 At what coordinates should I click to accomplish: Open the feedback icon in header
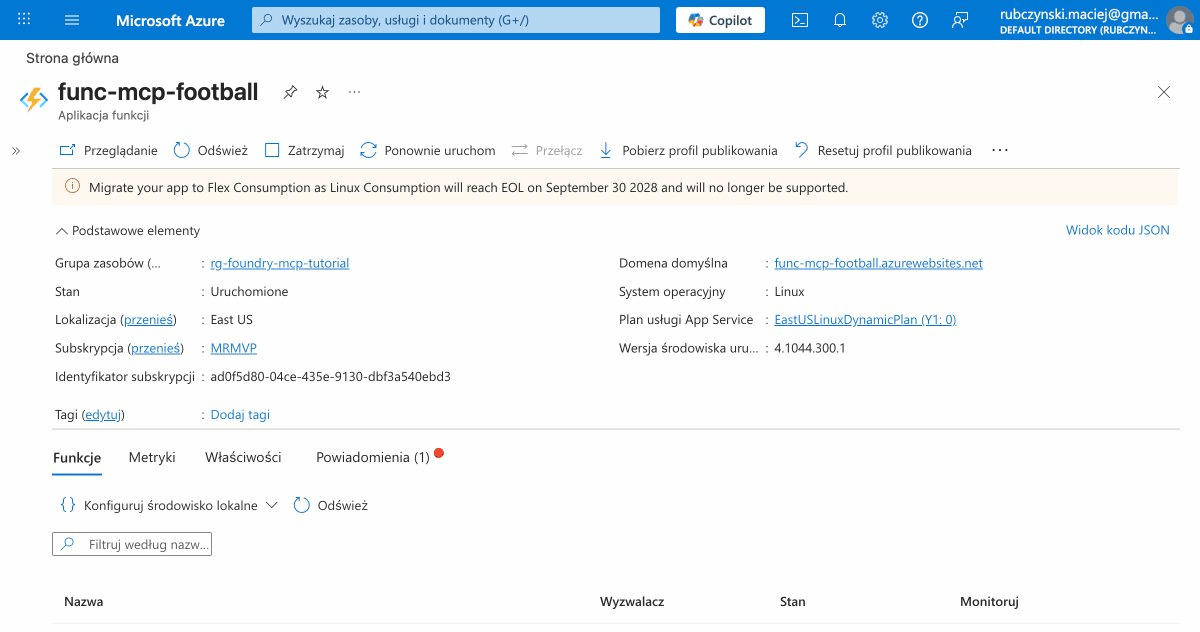(960, 20)
